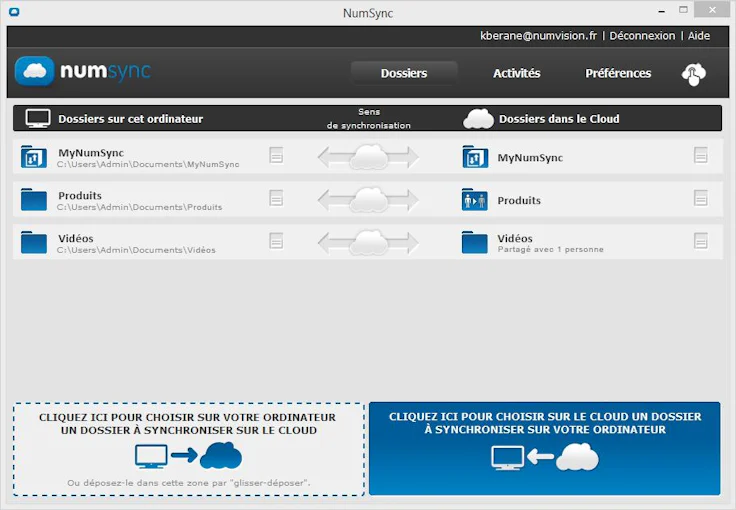
Task: Choose a cloud folder to sync to computer
Action: tap(544, 449)
